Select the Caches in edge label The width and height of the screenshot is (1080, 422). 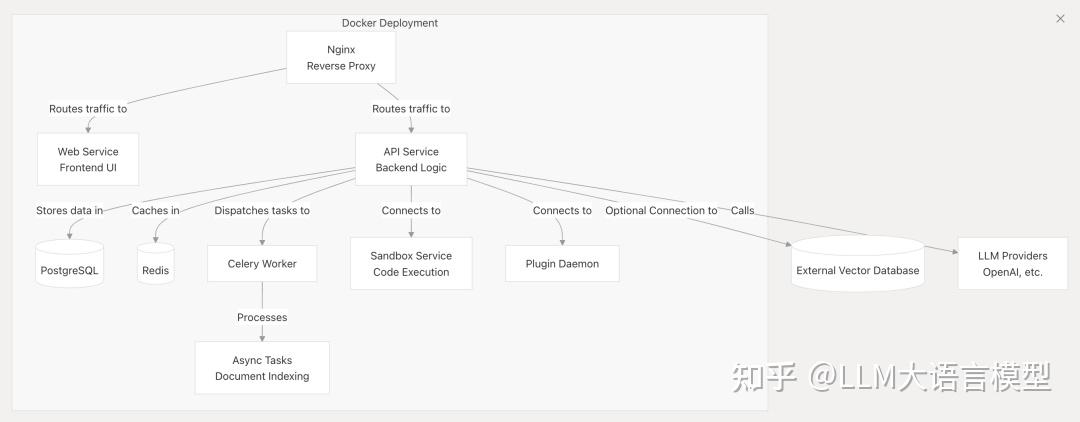(x=156, y=211)
